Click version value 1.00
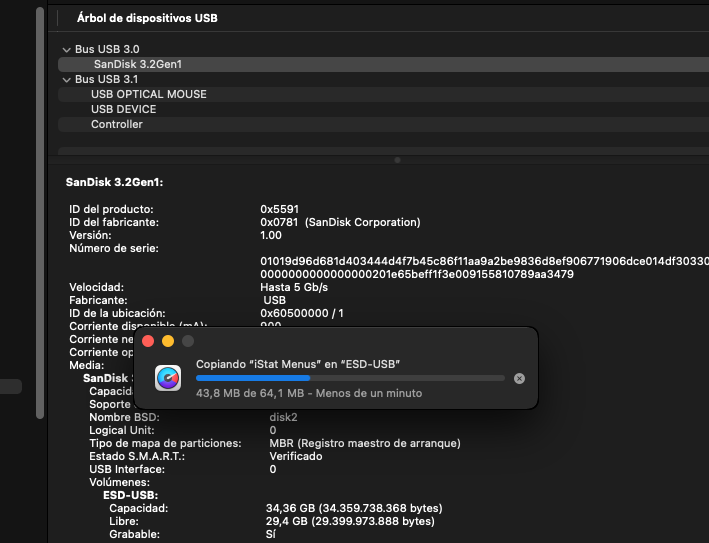 click(271, 236)
